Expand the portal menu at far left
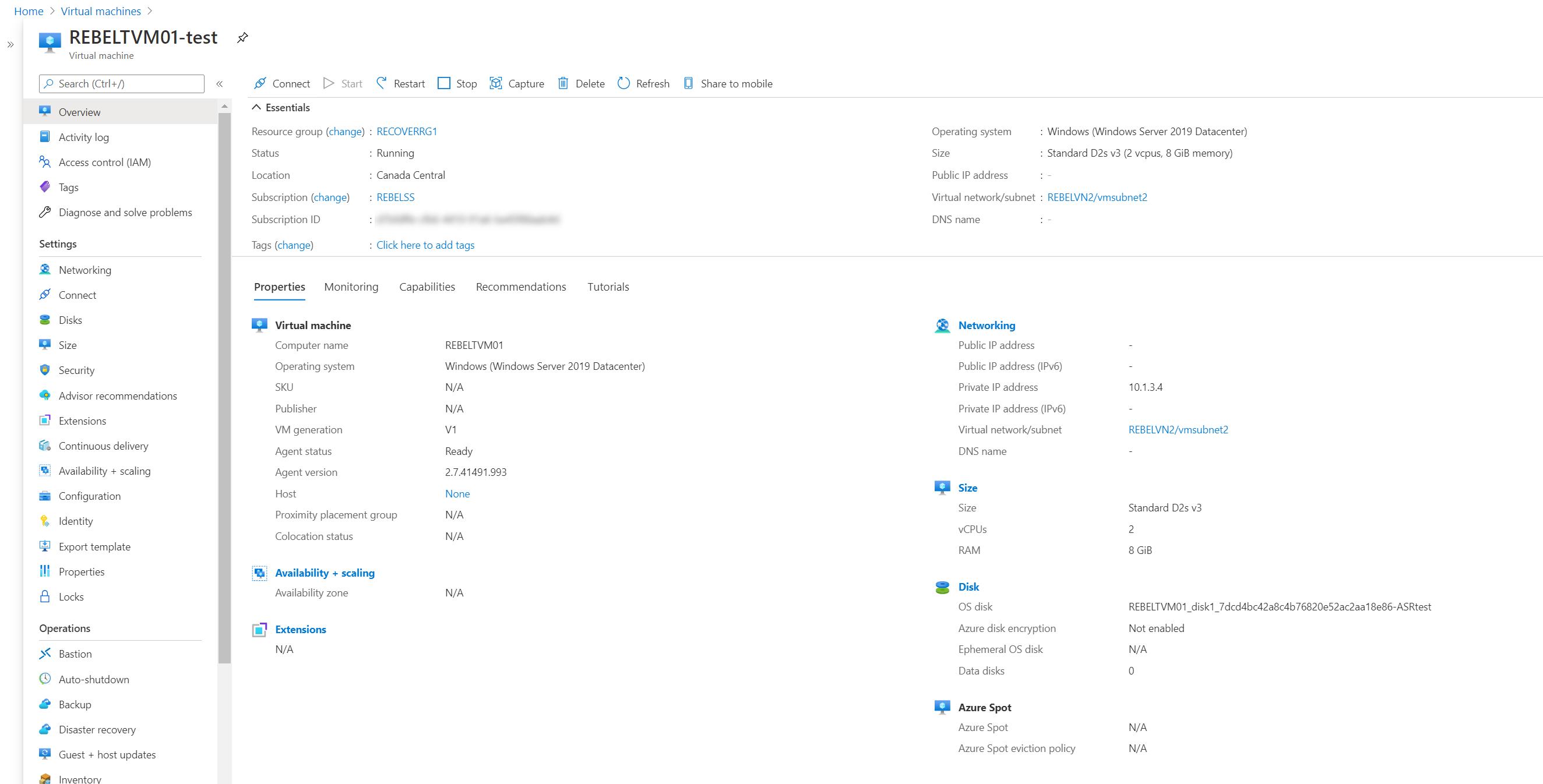This screenshot has height=784, width=1543. coord(10,44)
